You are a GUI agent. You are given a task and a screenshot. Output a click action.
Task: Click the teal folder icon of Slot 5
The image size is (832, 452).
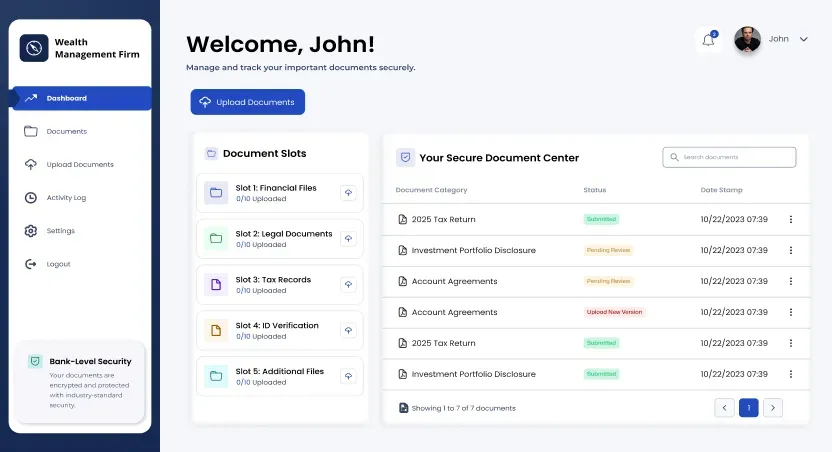click(216, 376)
